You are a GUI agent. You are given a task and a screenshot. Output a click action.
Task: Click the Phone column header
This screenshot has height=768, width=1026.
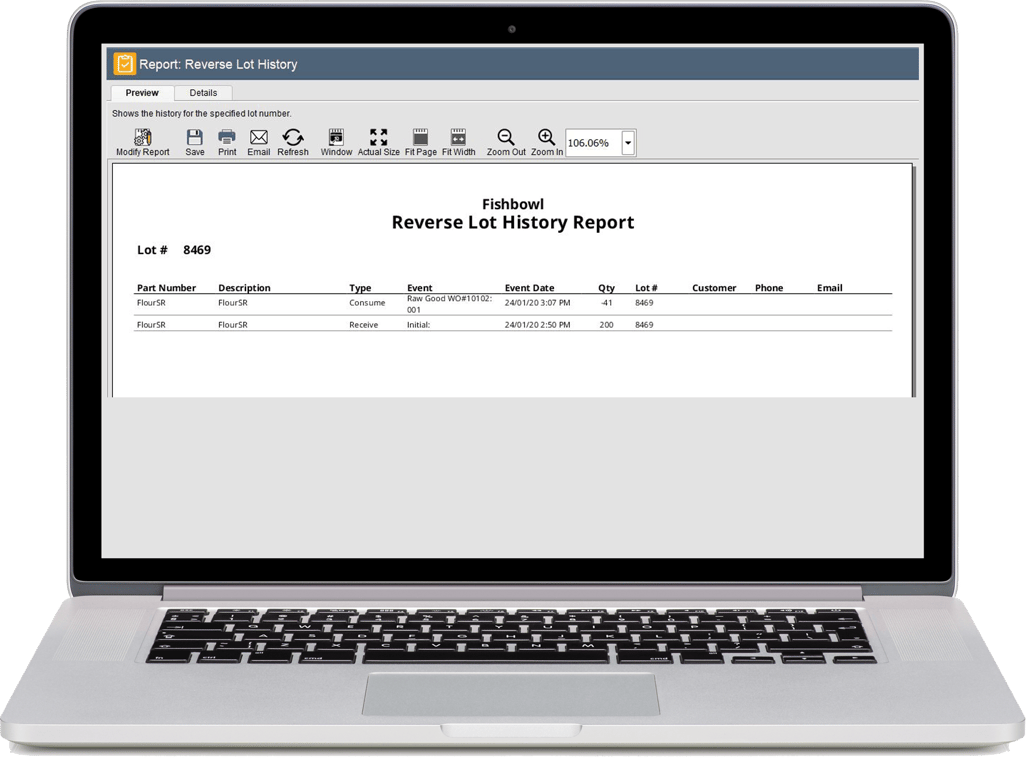[x=769, y=288]
